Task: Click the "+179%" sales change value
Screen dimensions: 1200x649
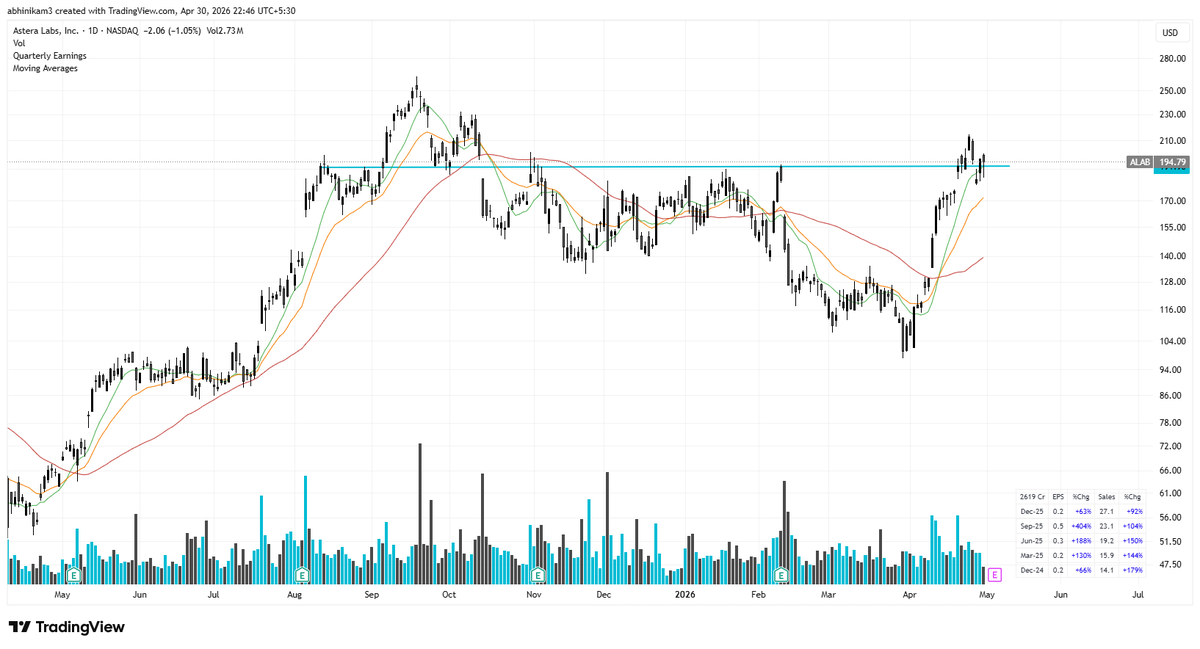Action: [x=1132, y=569]
